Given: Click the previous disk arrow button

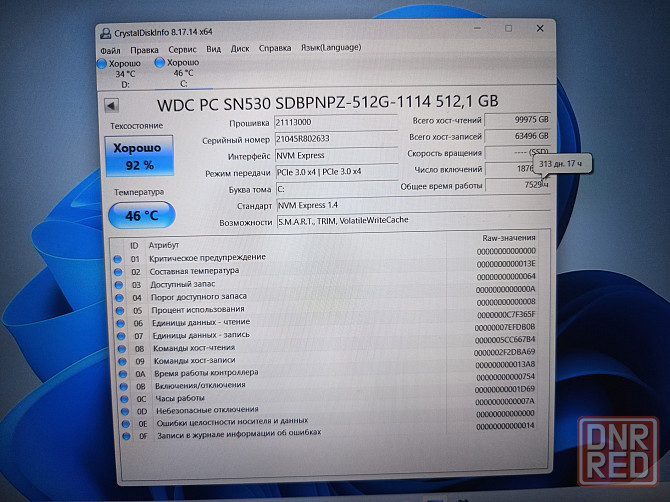Looking at the screenshot, I should 112,106.
